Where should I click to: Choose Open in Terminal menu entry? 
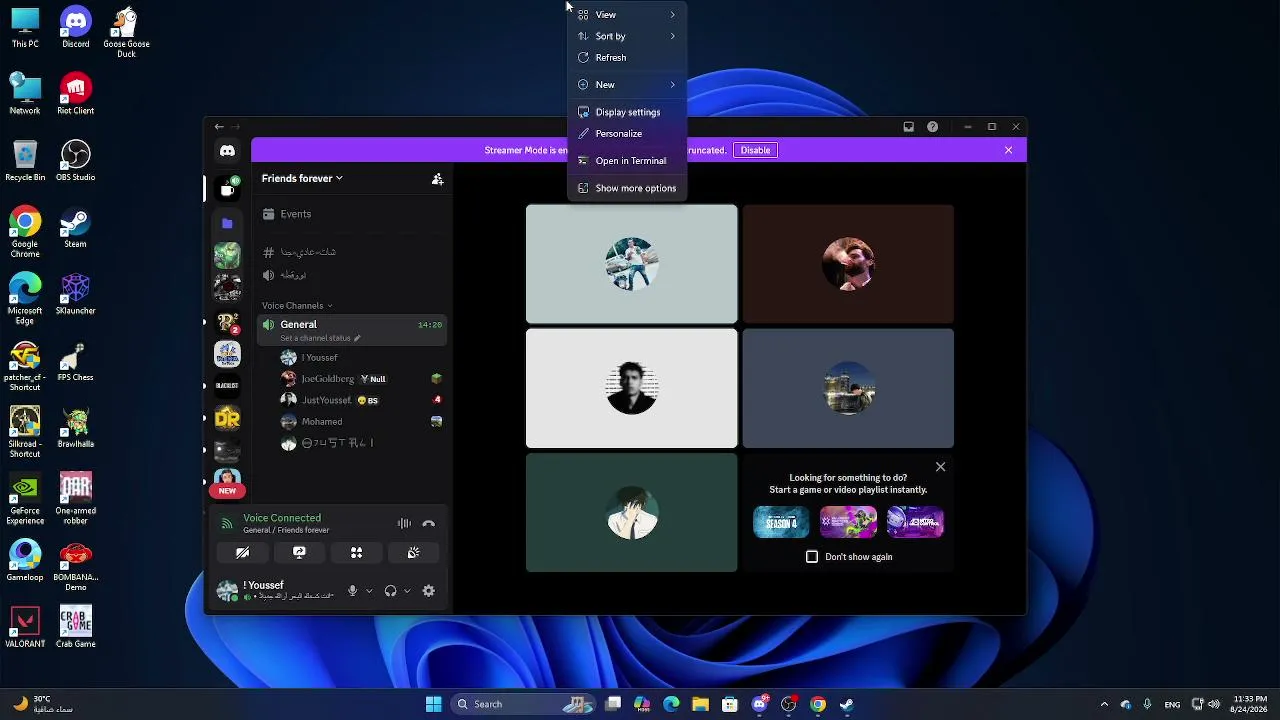click(627, 161)
